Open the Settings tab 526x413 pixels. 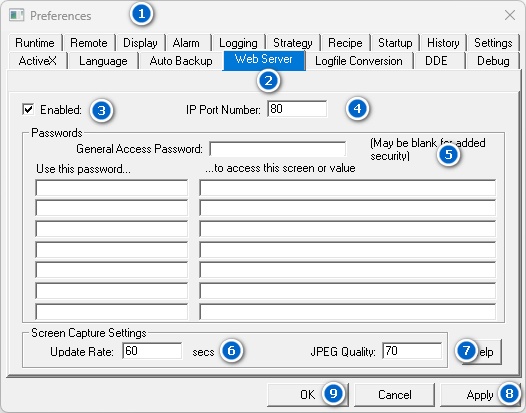coord(493,43)
